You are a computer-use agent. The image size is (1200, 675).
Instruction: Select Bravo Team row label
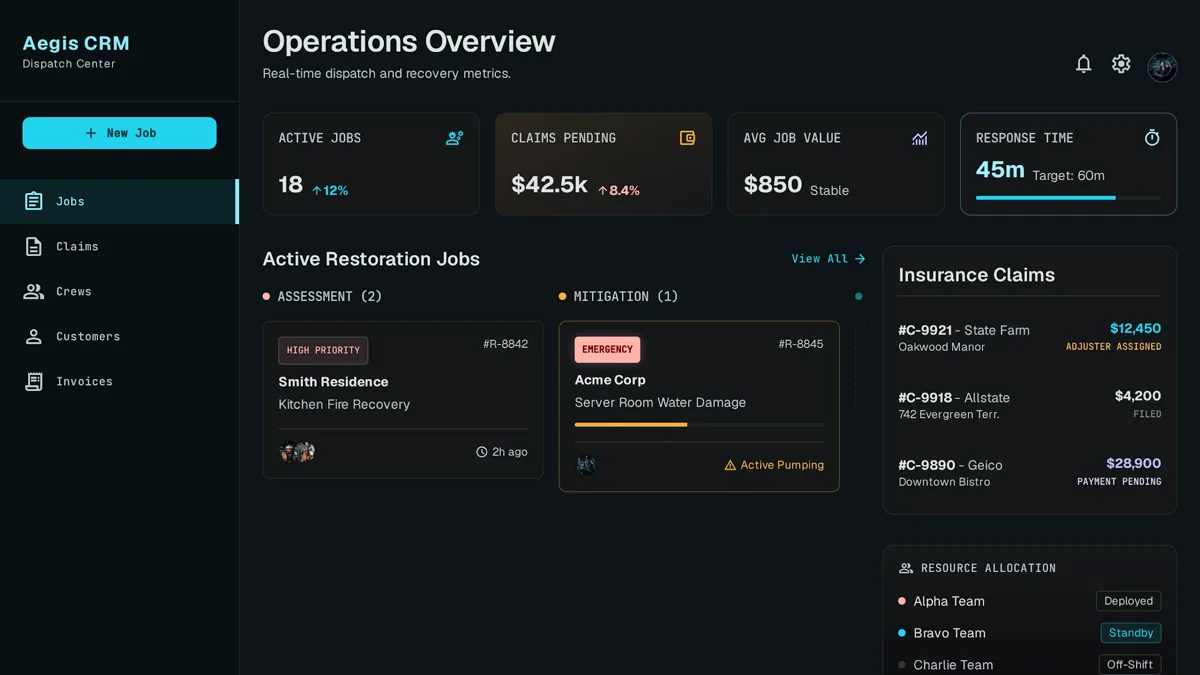(949, 633)
